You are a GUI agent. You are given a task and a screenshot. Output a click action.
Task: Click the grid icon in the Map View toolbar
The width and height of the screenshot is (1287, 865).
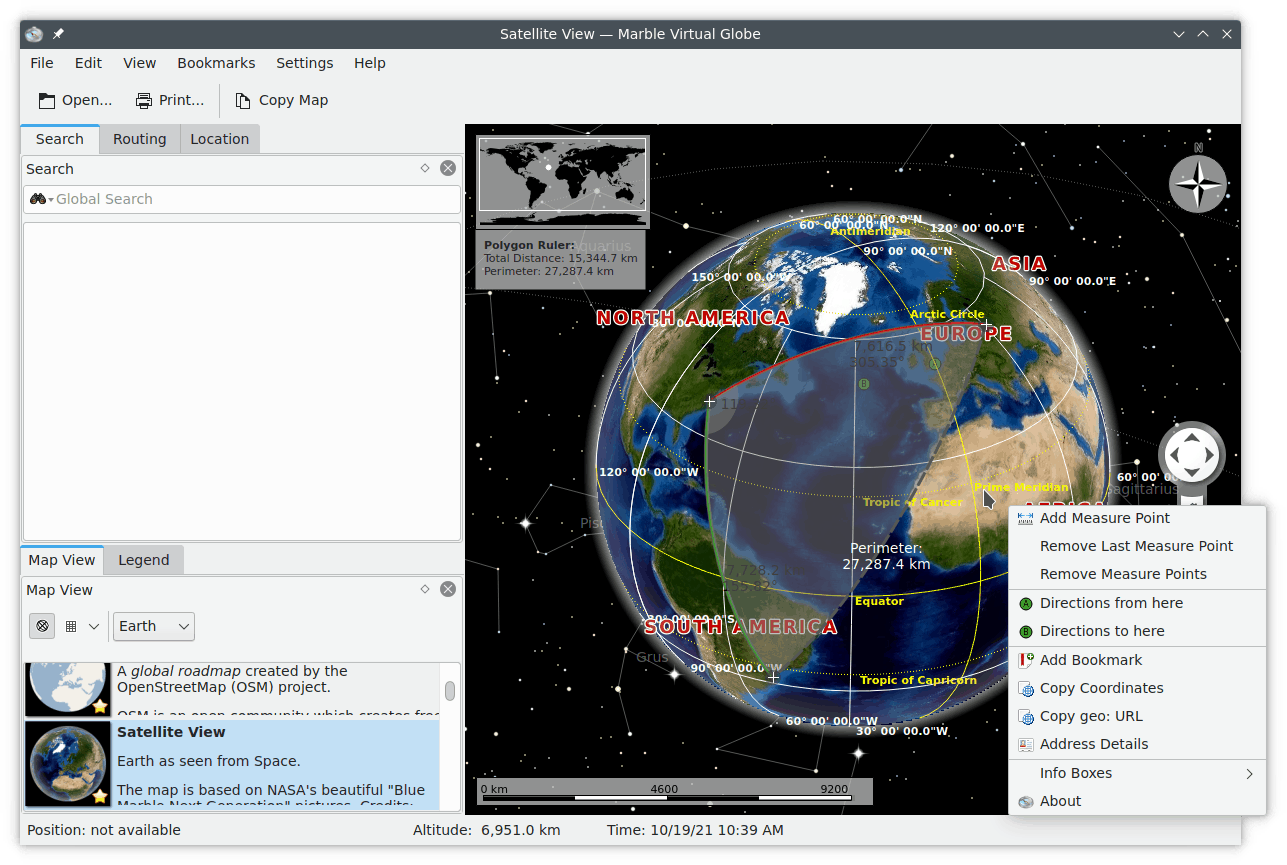(x=71, y=626)
